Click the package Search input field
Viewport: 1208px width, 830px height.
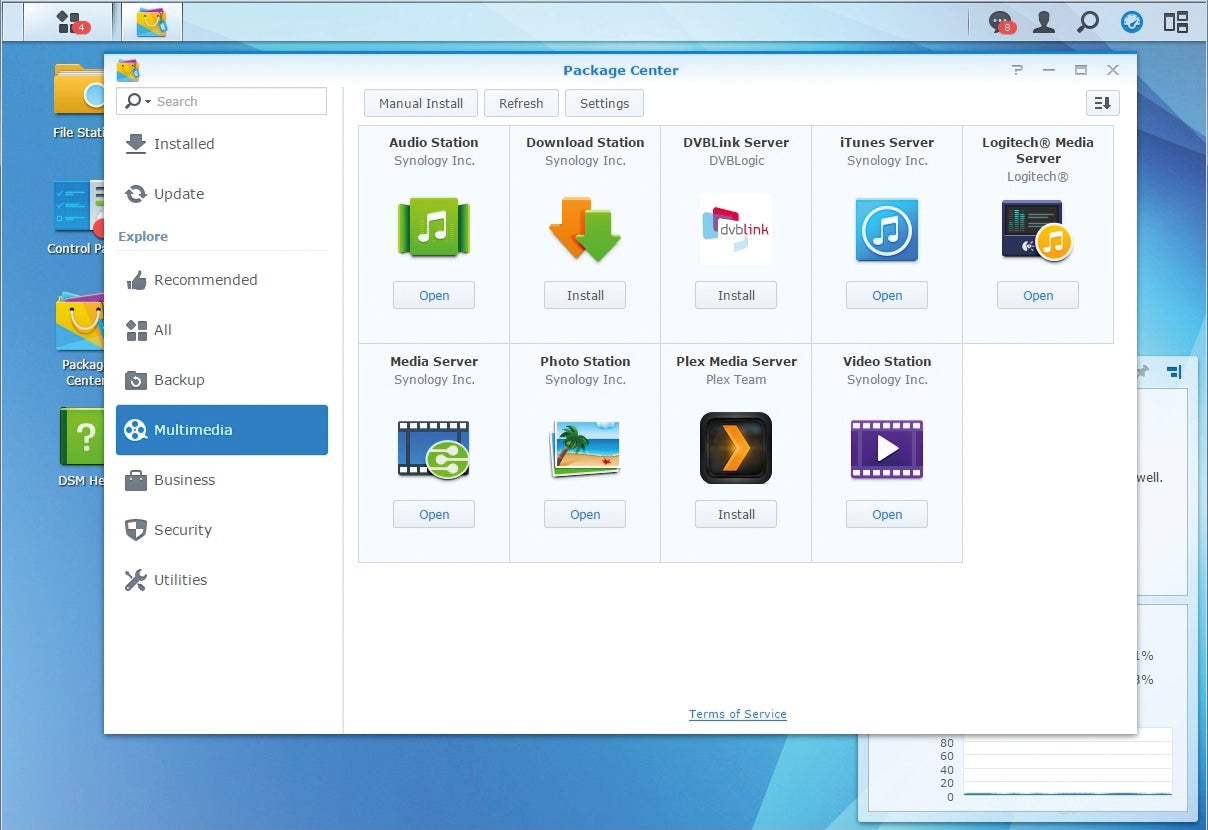(222, 101)
